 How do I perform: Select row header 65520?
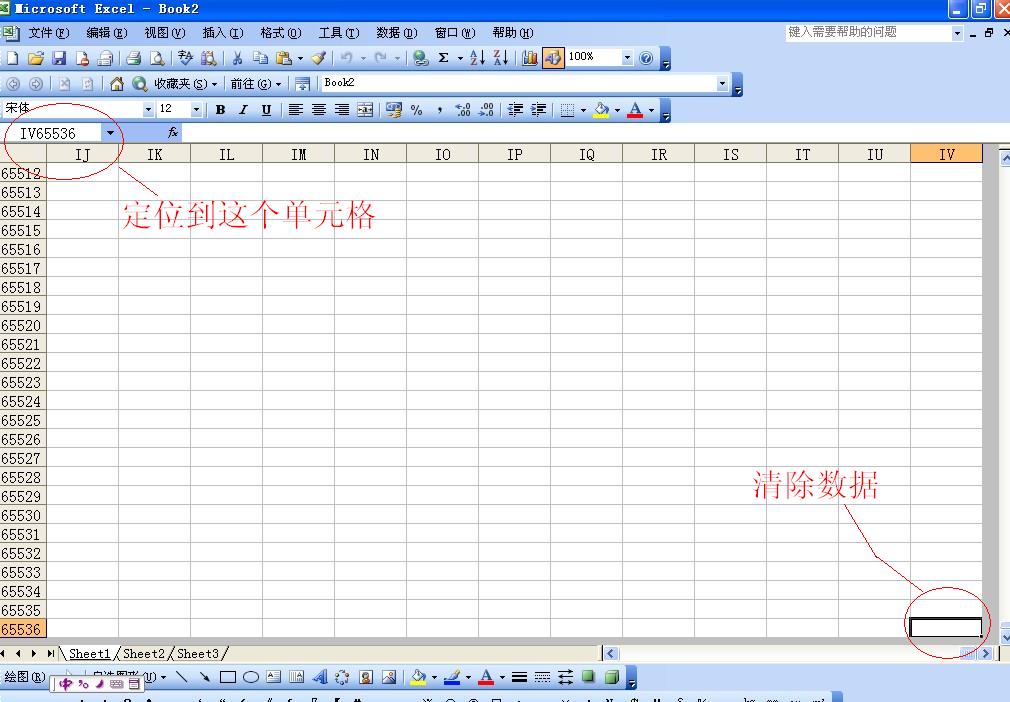coord(23,326)
